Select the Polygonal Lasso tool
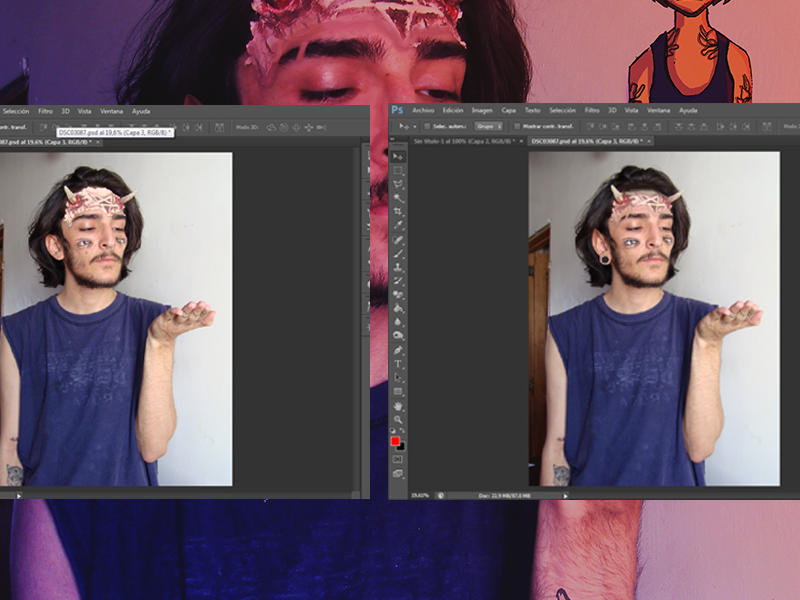Screen dimensions: 800x600 (398, 184)
